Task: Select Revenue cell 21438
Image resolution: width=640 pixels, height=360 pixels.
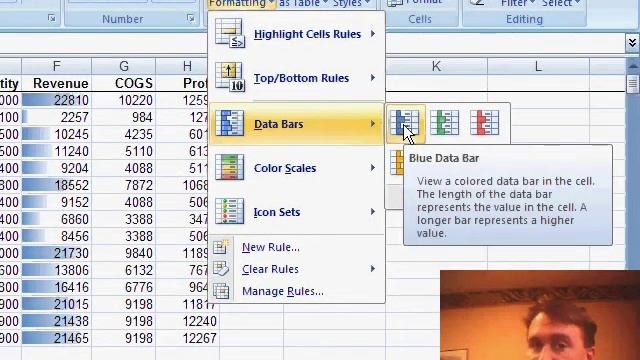Action: pyautogui.click(x=56, y=321)
